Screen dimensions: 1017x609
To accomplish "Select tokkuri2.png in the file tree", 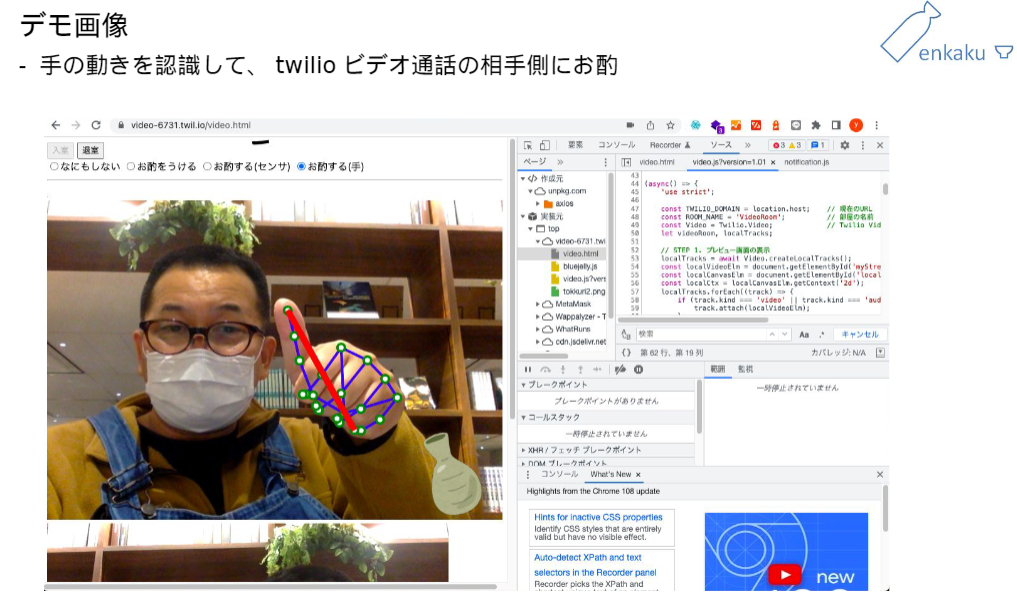I will (584, 292).
